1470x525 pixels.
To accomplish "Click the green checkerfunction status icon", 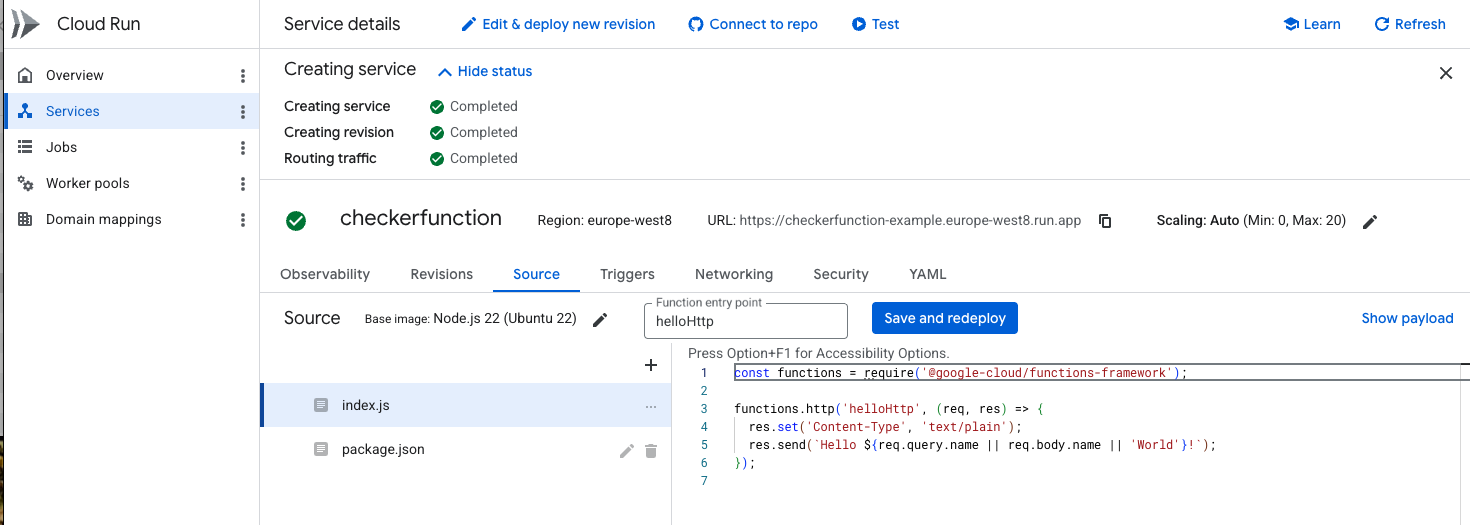I will click(296, 220).
